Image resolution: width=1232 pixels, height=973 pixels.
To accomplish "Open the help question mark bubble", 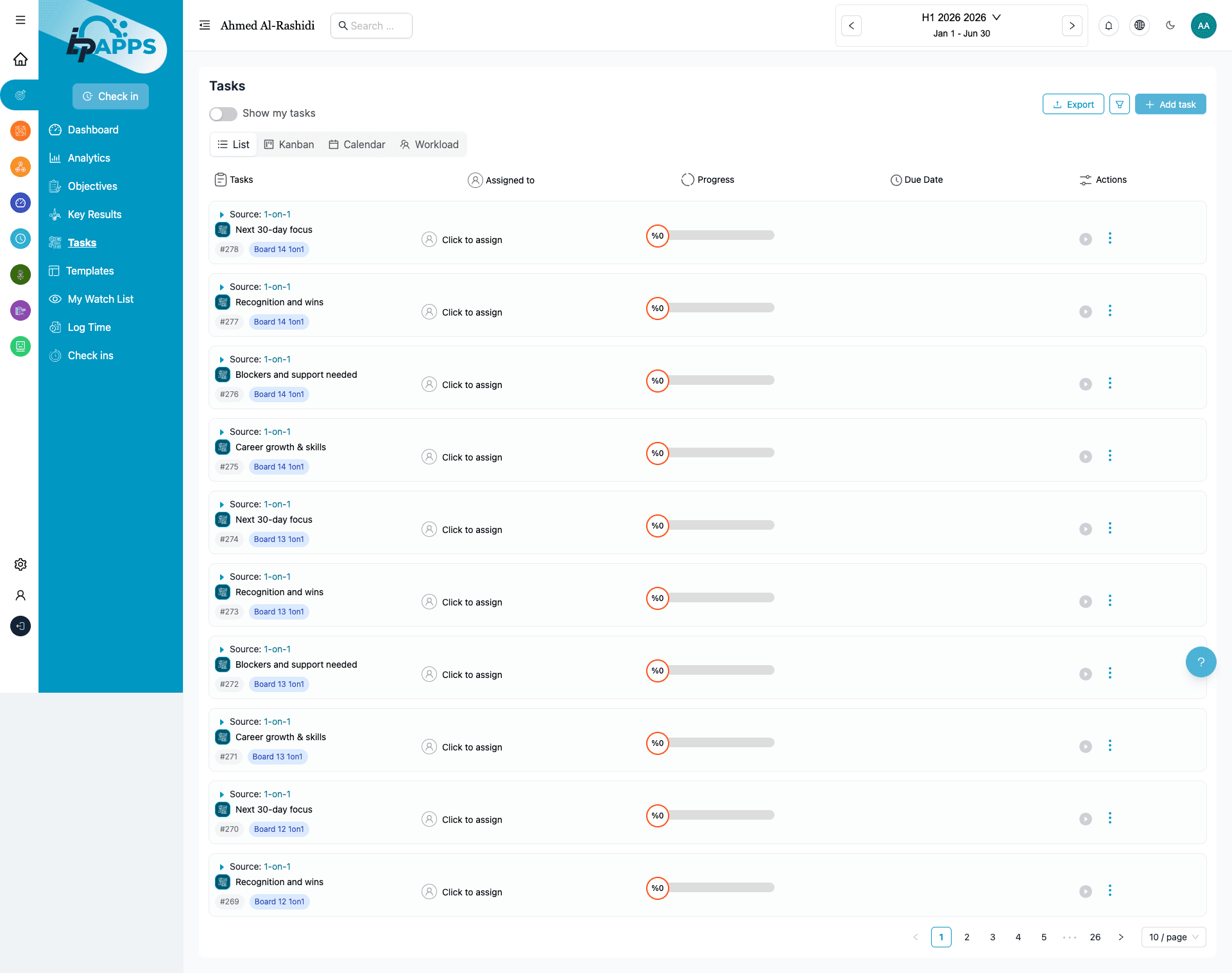I will click(x=1201, y=662).
